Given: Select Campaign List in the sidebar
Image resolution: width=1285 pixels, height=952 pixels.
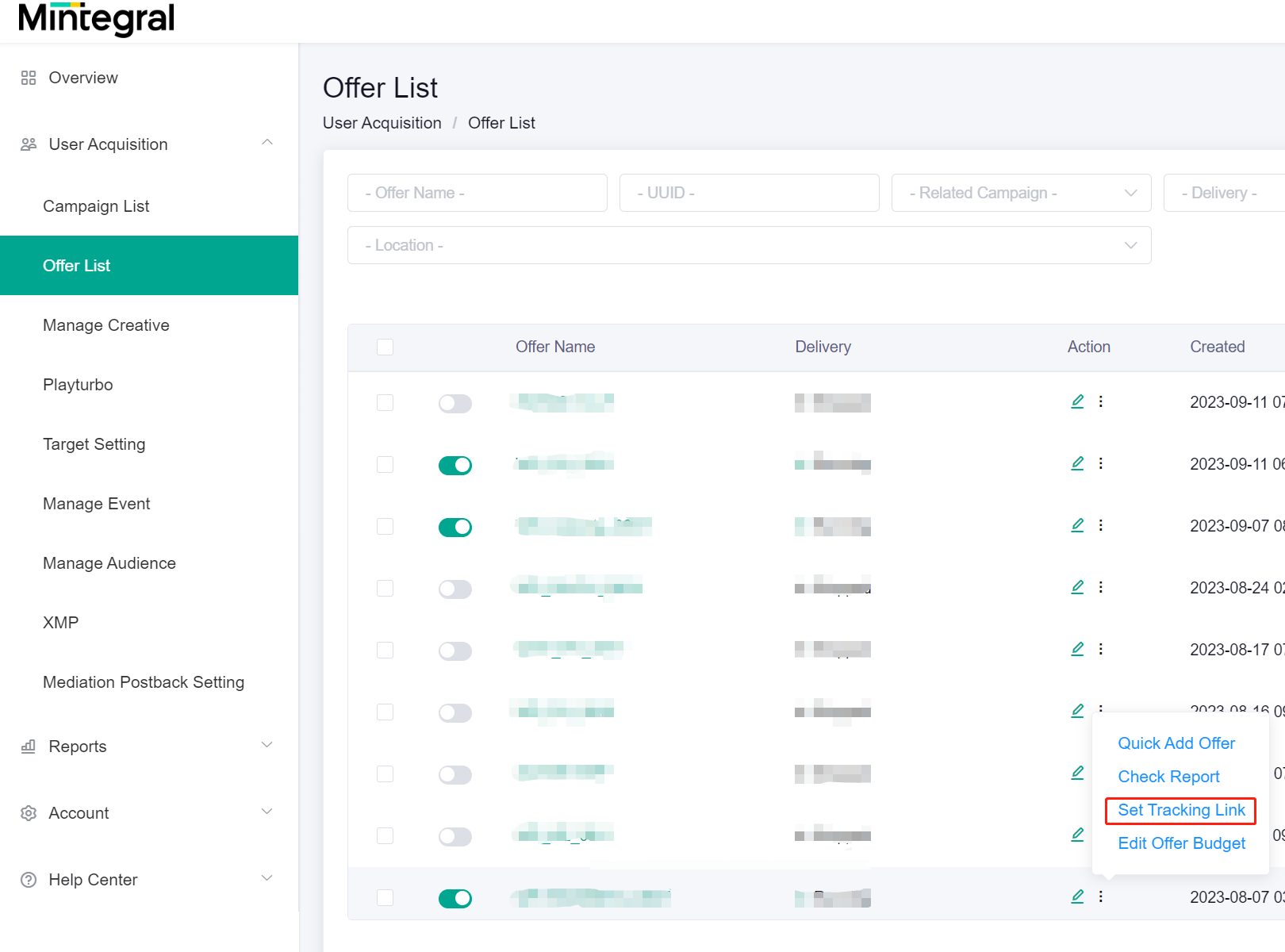Looking at the screenshot, I should click(x=96, y=205).
